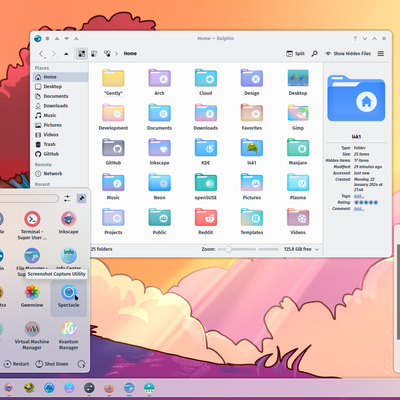Click the question mark help button in title bar
The height and width of the screenshot is (400, 400).
tap(355, 39)
